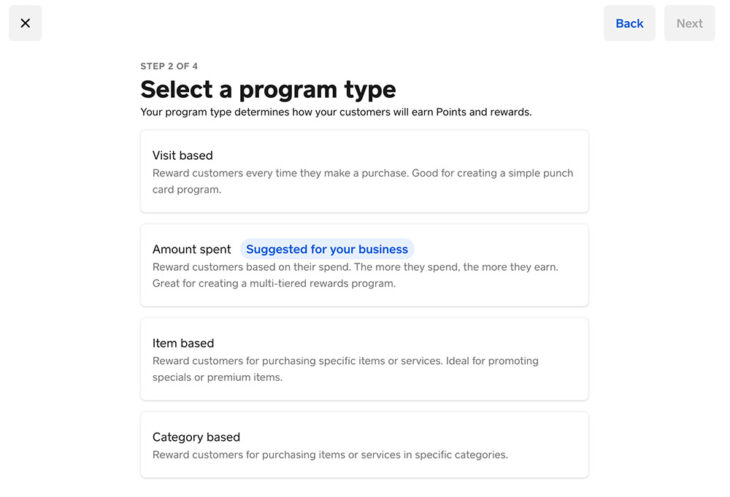Click the 'Select a program type' heading
The image size is (730, 497).
pos(268,89)
